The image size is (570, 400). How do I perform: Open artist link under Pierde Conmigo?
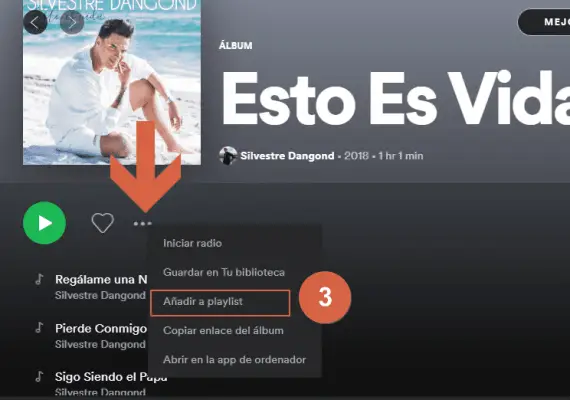pyautogui.click(x=100, y=344)
